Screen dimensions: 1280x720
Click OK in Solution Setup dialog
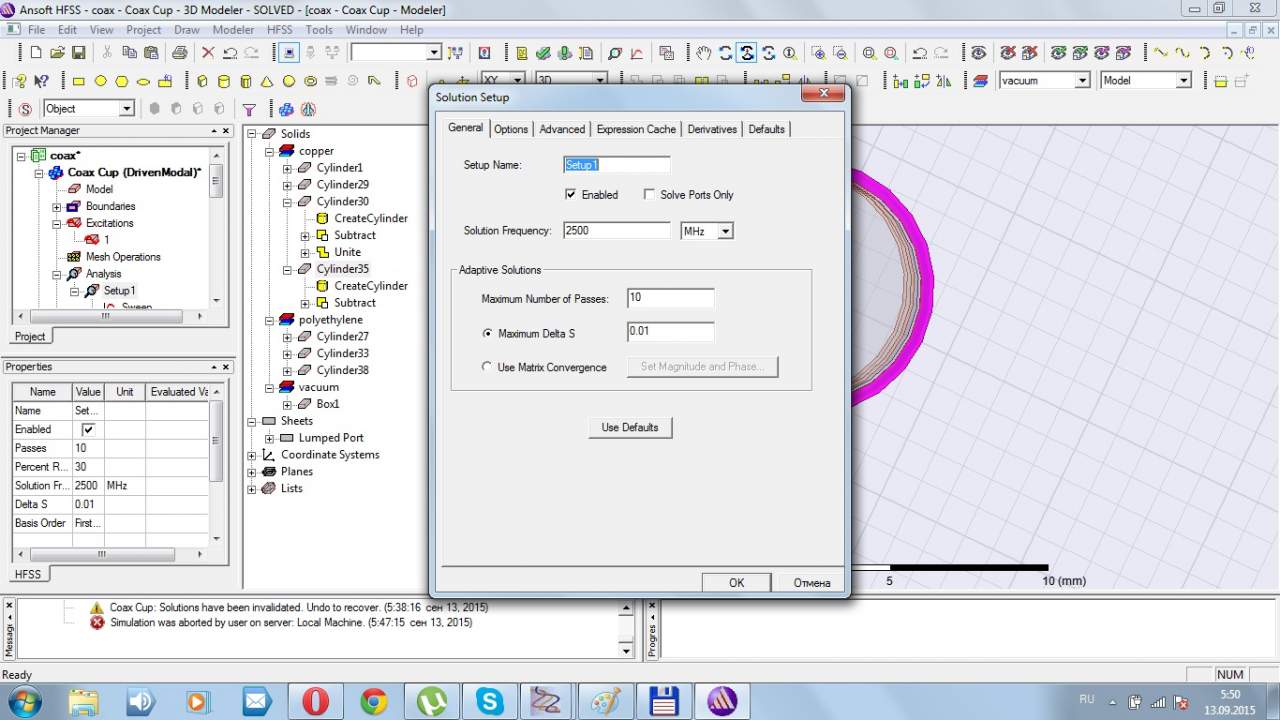tap(736, 582)
